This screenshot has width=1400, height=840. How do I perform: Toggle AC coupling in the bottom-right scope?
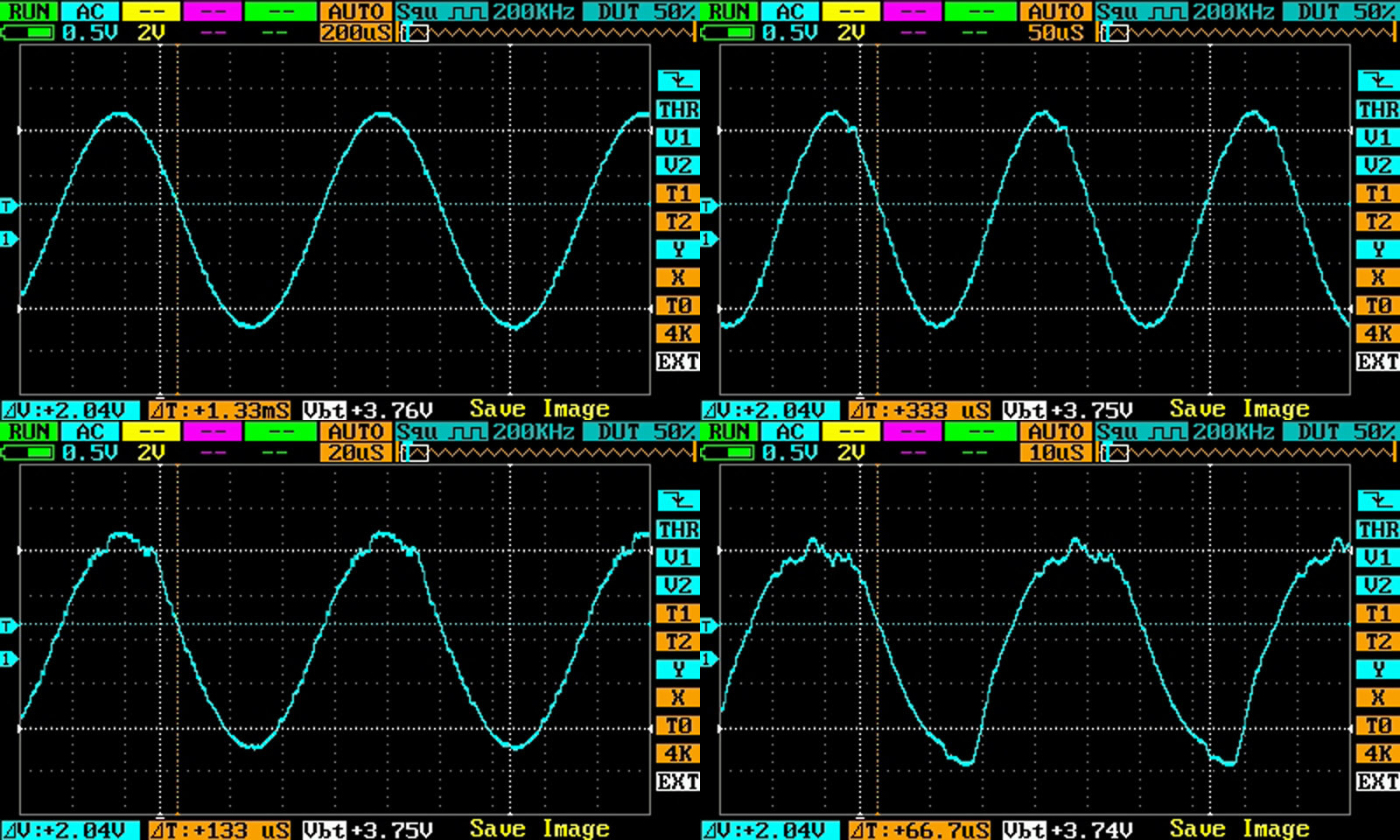tap(790, 431)
